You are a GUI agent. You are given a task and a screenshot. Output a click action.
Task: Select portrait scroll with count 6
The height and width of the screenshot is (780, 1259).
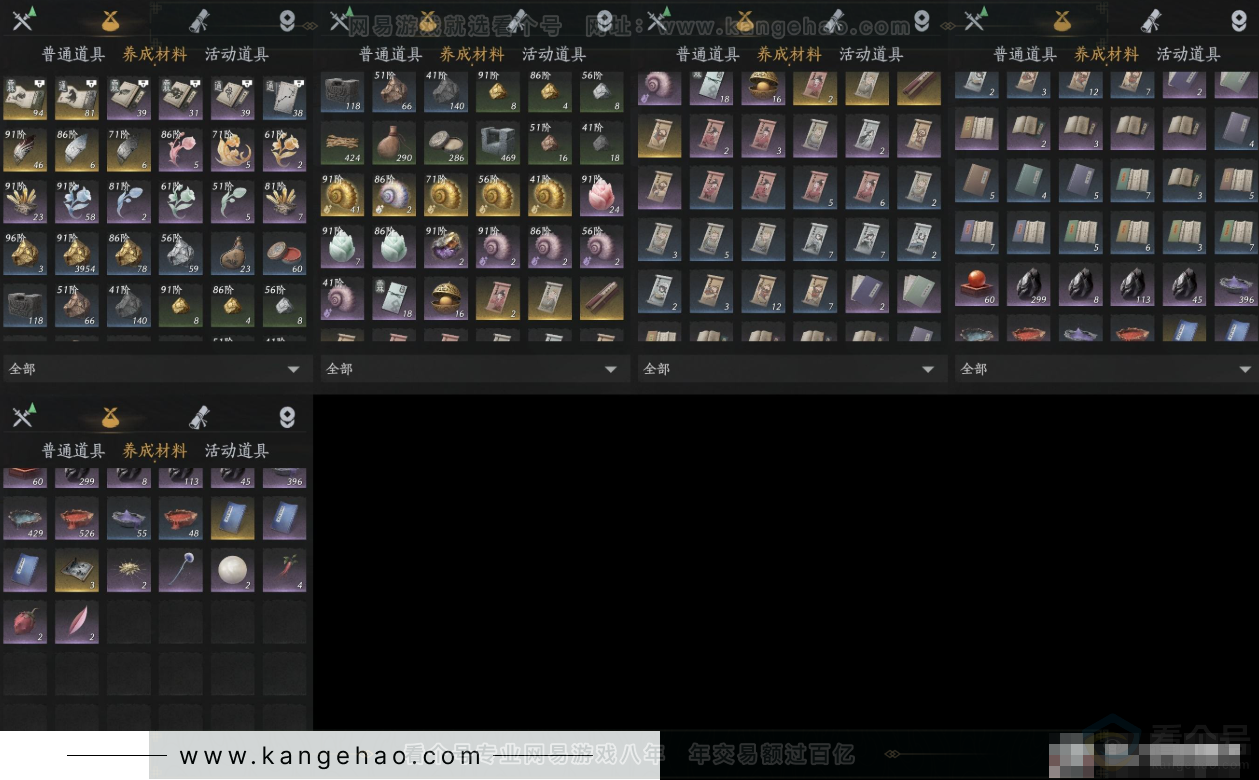coord(867,187)
